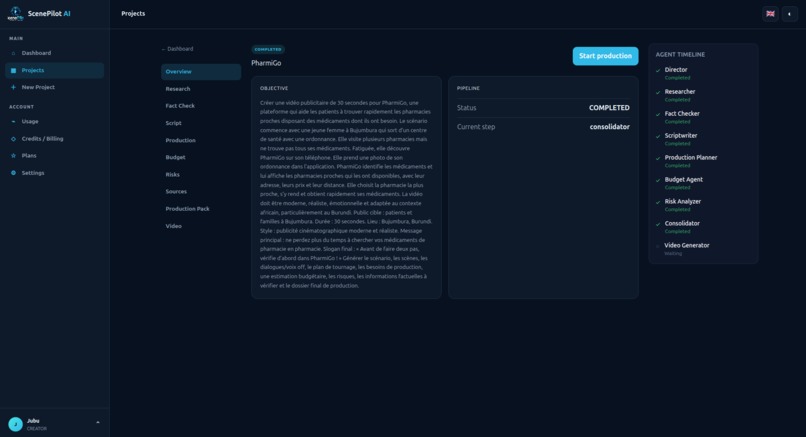This screenshot has width=806, height=437.
Task: Click the Plans star icon
Action: point(13,156)
